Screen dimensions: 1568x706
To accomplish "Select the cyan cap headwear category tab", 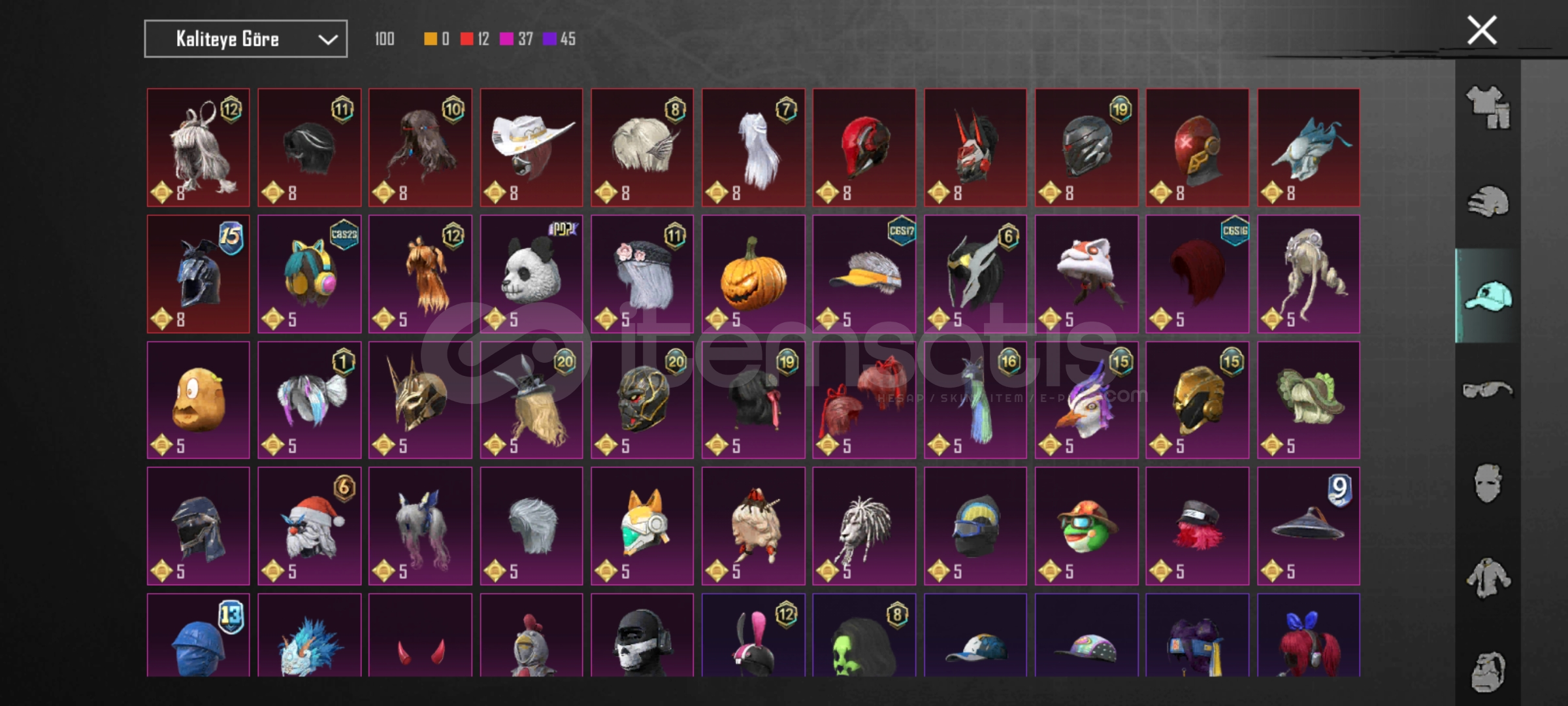I will click(x=1488, y=296).
